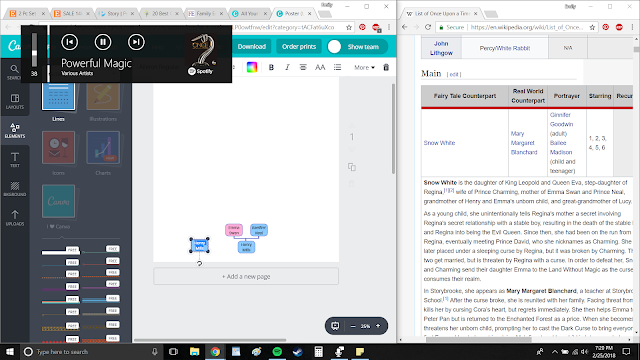Reload the Wikipedia page
The image size is (640, 360).
pos(428,27)
